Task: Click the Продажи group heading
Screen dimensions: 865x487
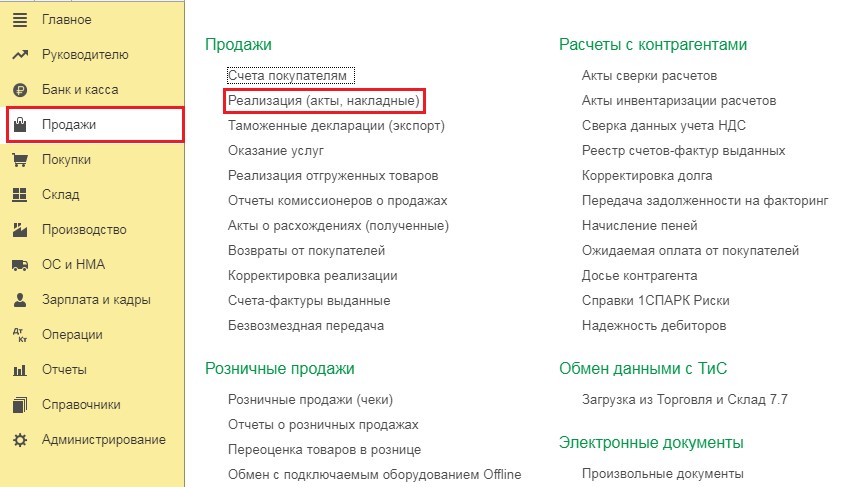Action: point(238,45)
